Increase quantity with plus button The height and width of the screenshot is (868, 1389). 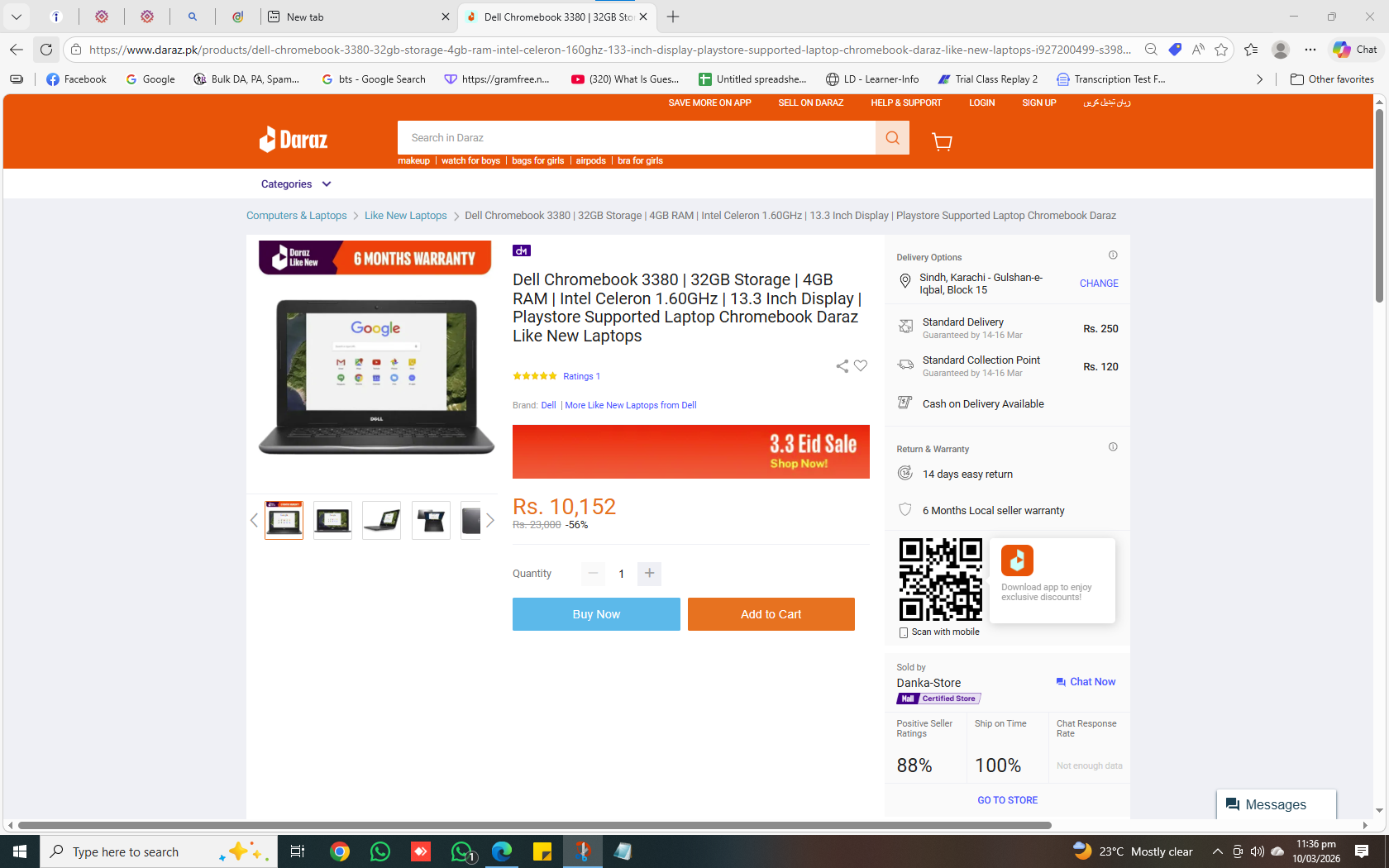650,574
